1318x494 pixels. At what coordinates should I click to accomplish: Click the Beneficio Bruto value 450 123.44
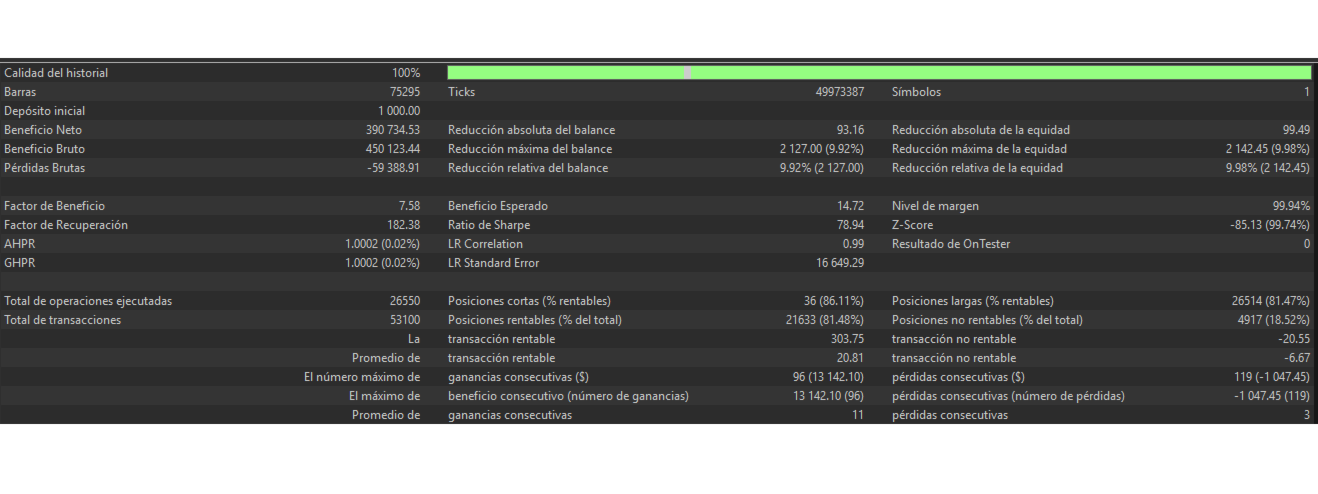click(x=393, y=149)
